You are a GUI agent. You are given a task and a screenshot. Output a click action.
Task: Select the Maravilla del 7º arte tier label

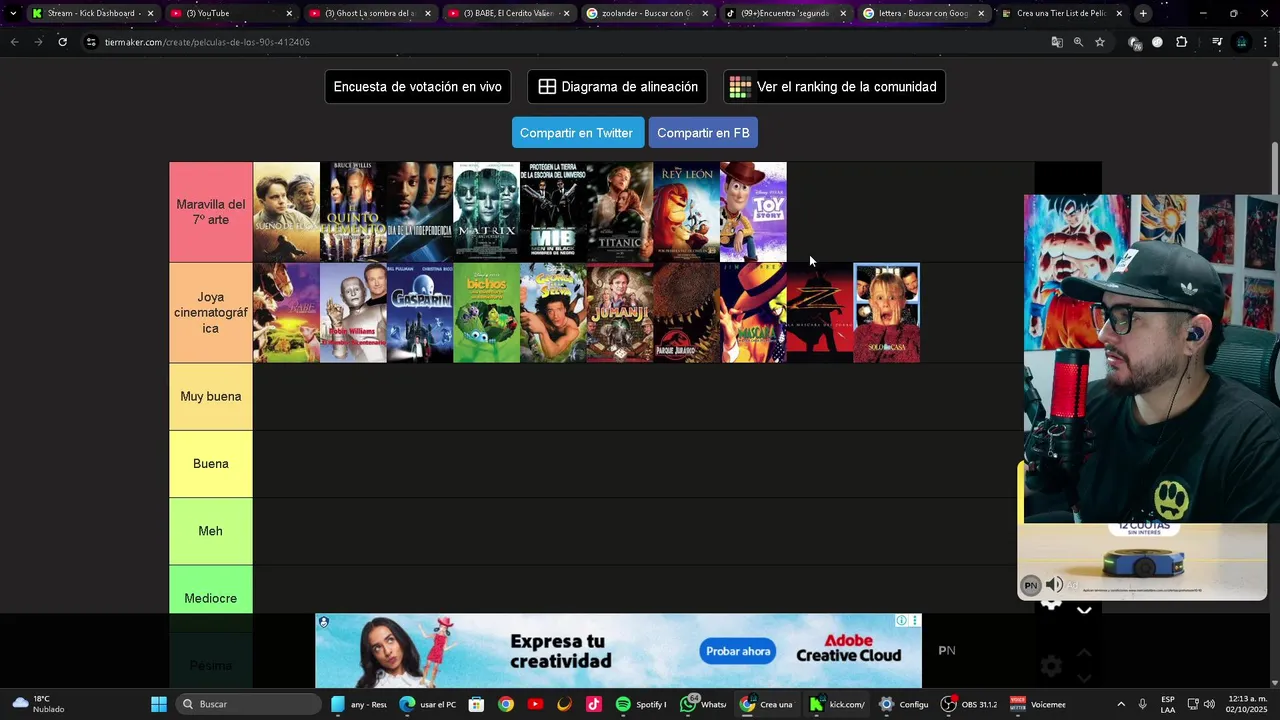point(211,212)
